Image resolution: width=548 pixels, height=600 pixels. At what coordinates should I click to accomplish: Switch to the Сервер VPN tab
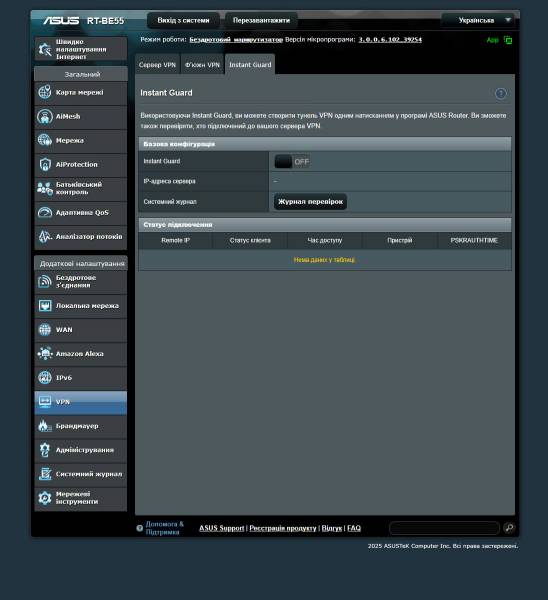tap(157, 65)
